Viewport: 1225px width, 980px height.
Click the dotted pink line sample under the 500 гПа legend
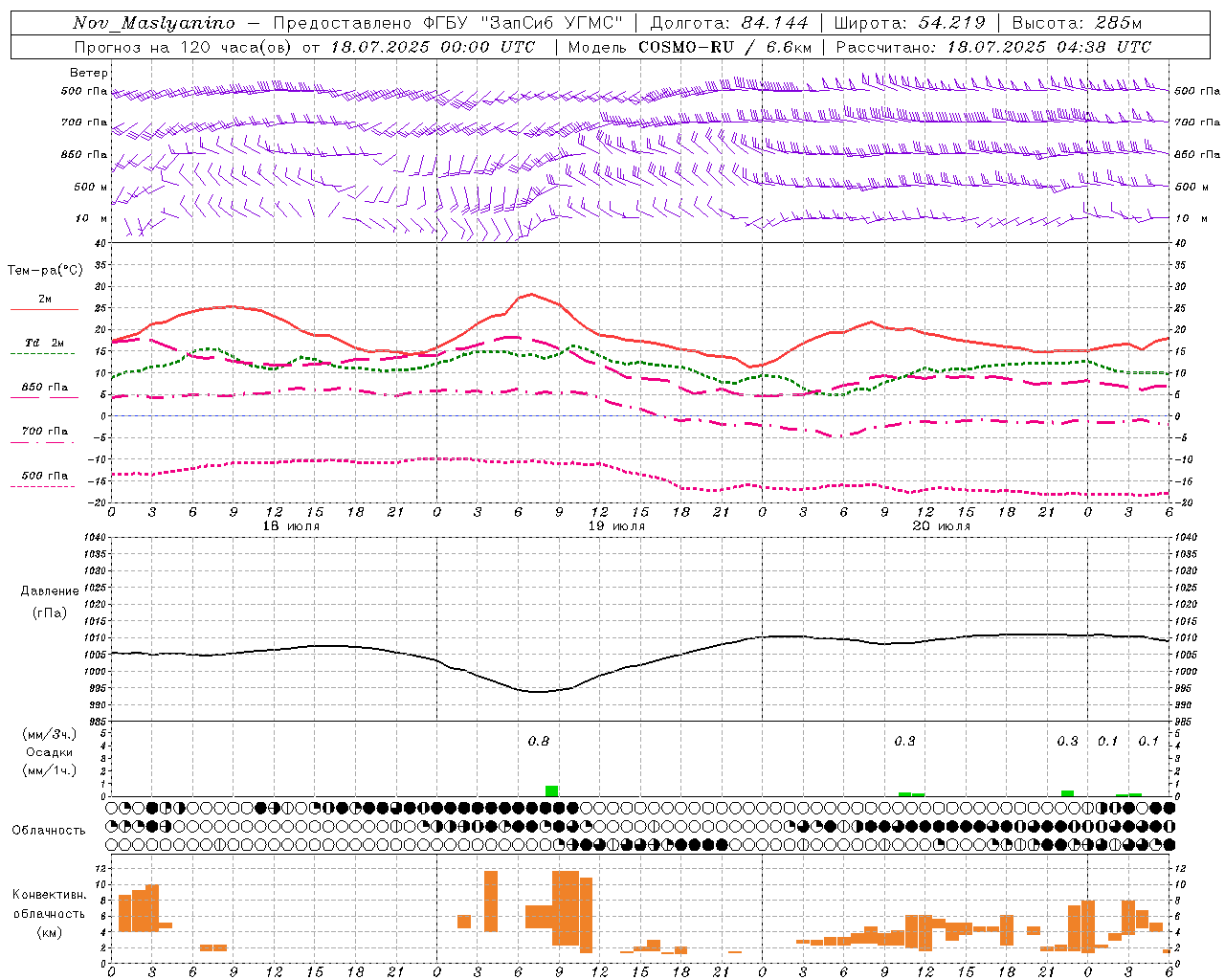[43, 486]
